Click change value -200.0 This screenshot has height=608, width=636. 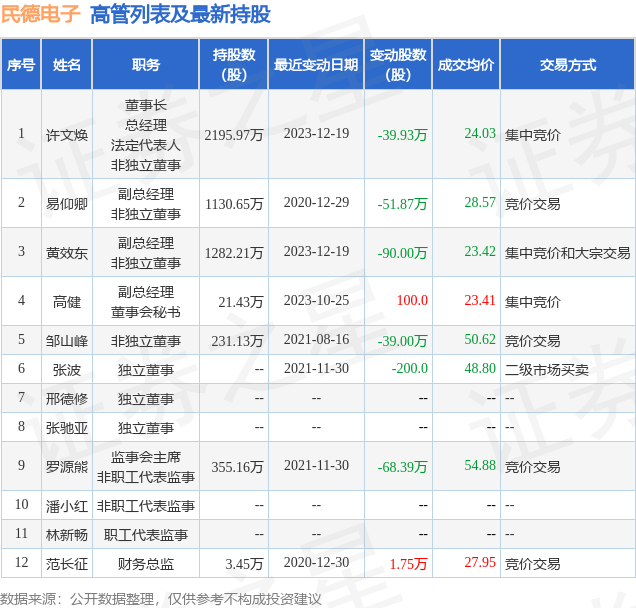click(410, 368)
